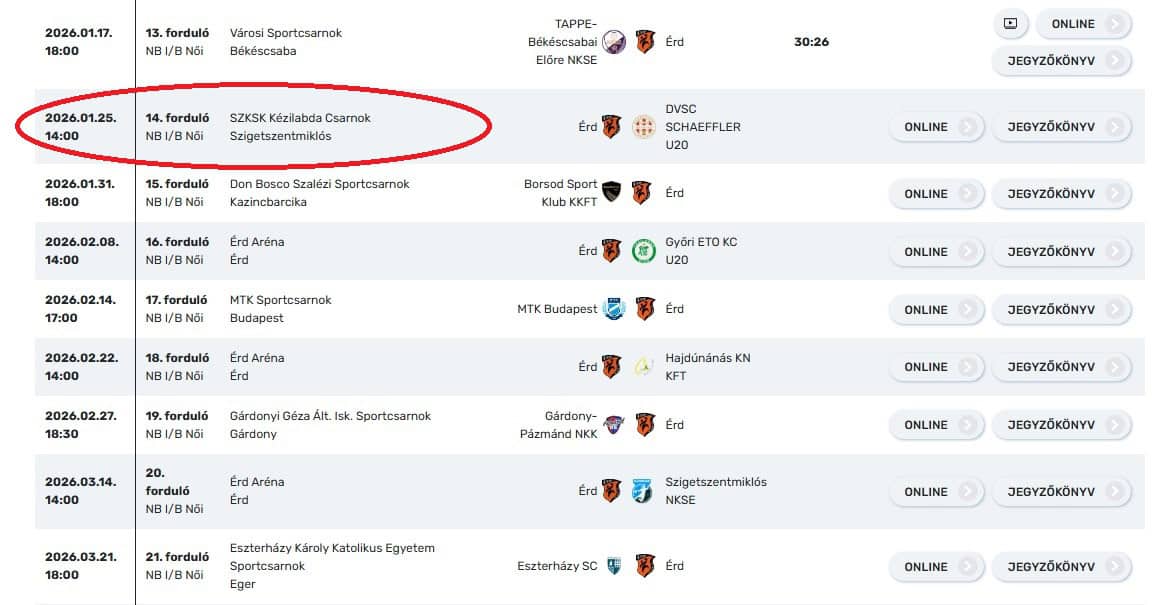Click the TAPPE-Békéscsabai Előre NKSE team logo

point(614,42)
